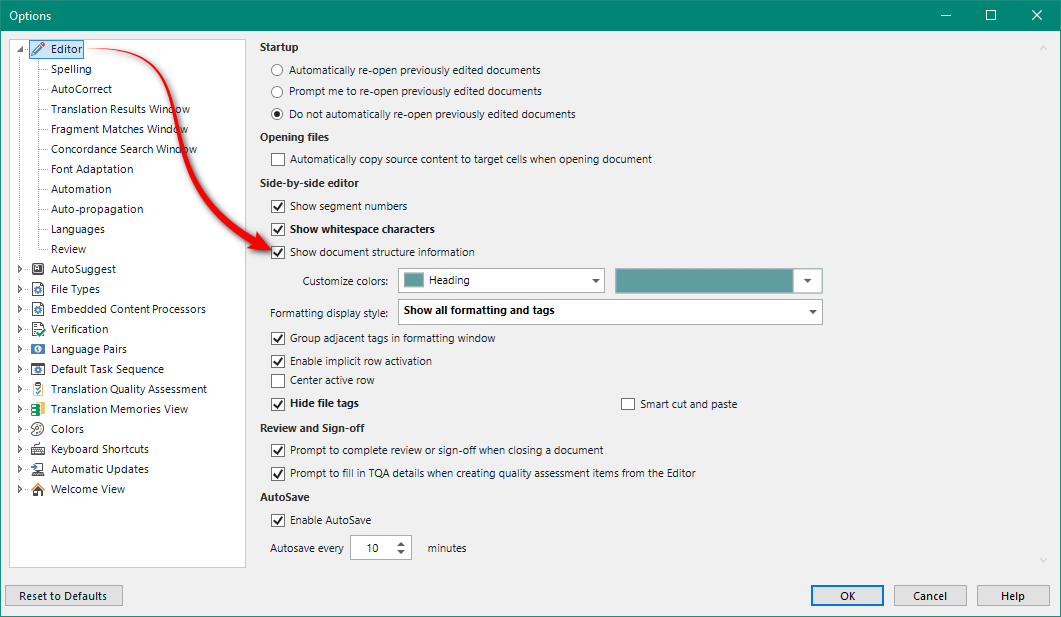1061x617 pixels.
Task: Select Spelling in the options tree
Action: click(x=71, y=69)
